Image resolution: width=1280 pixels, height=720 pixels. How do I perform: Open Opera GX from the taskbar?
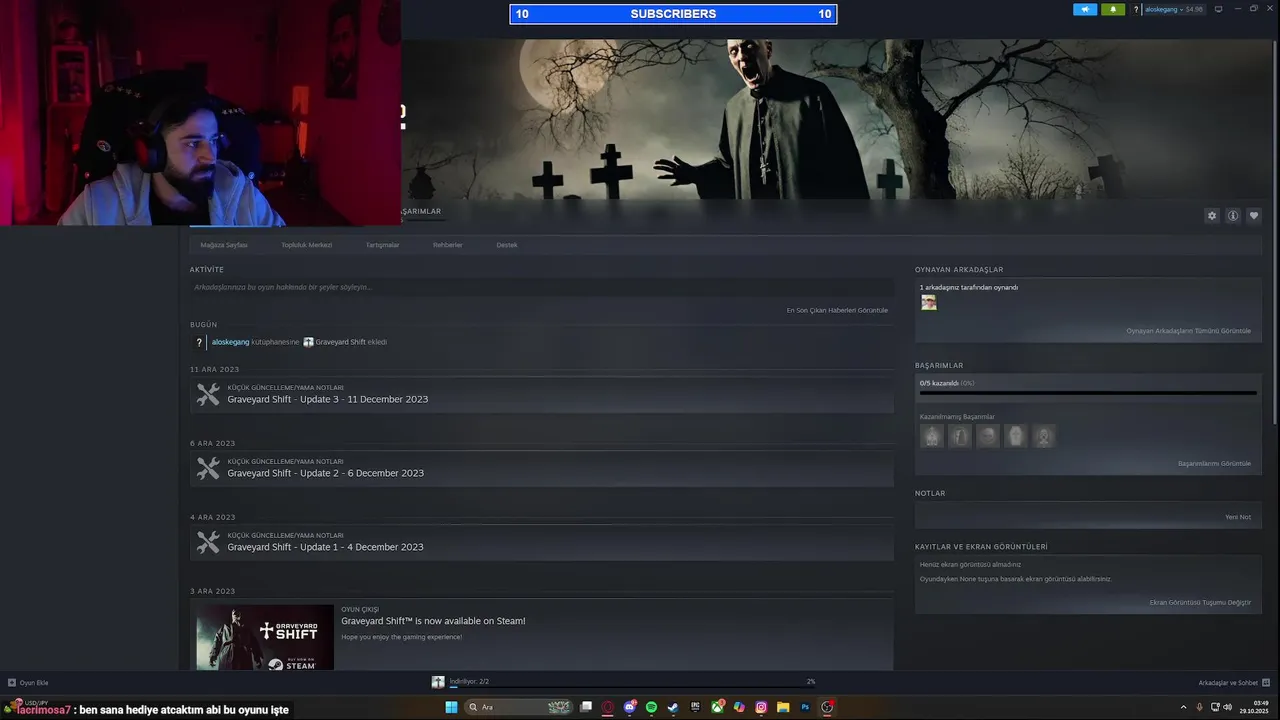point(608,707)
